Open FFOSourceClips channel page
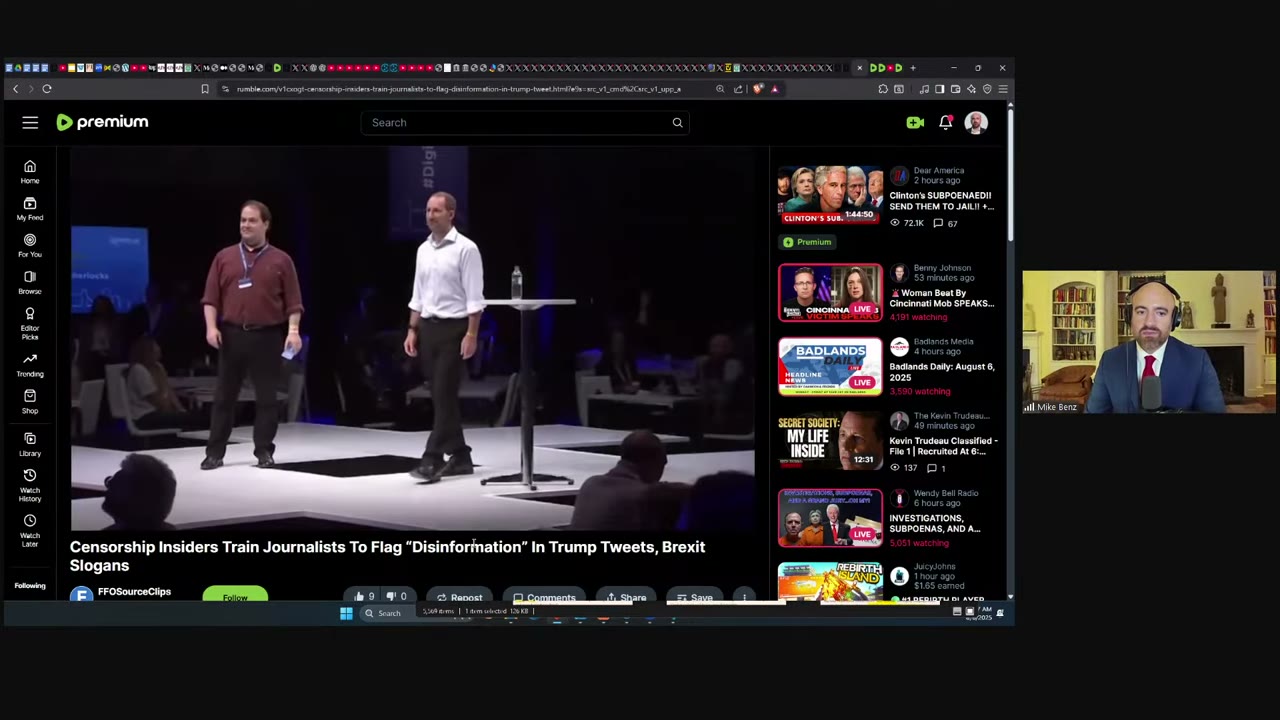 (134, 592)
